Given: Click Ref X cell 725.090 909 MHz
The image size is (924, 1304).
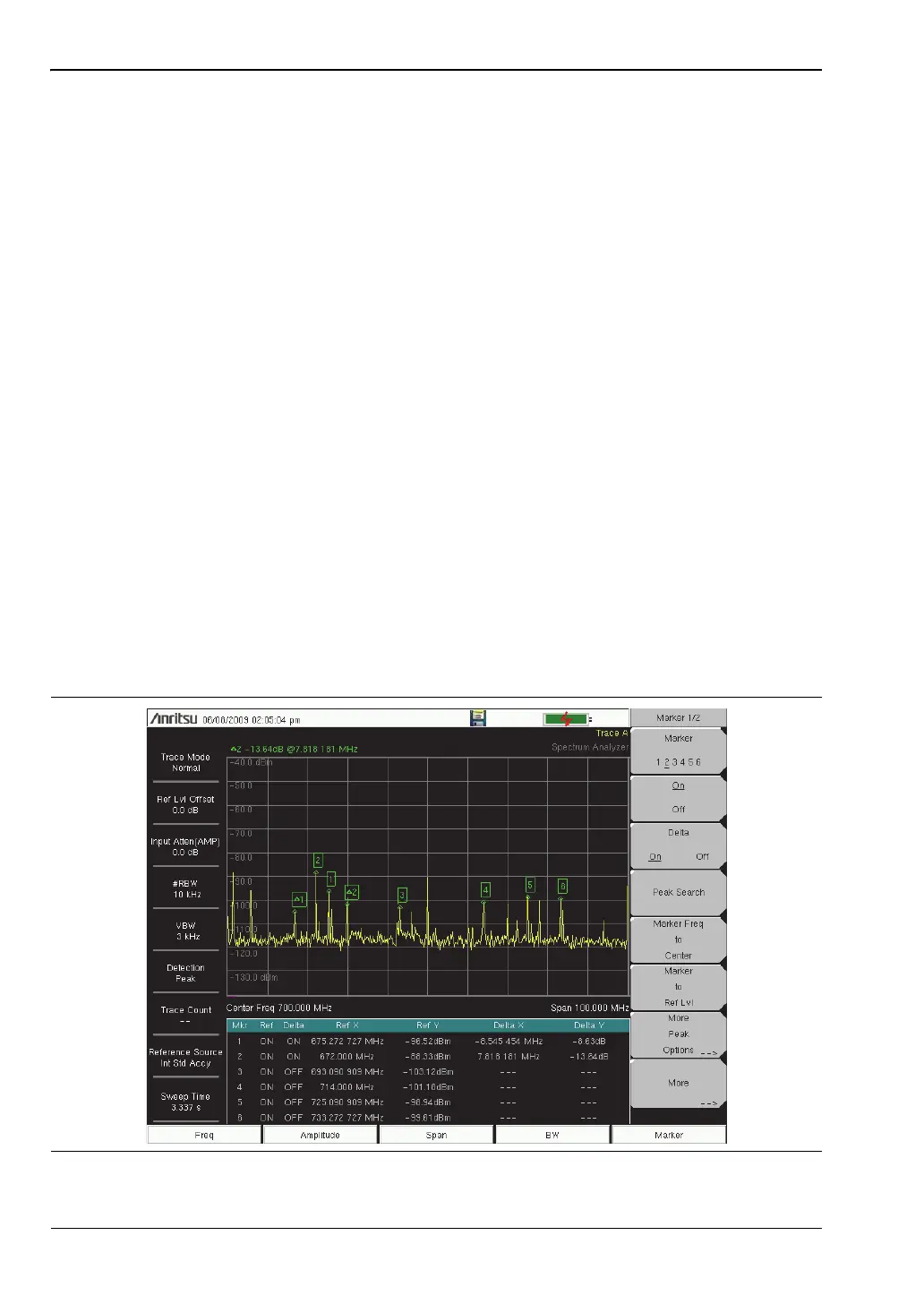Looking at the screenshot, I should [x=347, y=1102].
